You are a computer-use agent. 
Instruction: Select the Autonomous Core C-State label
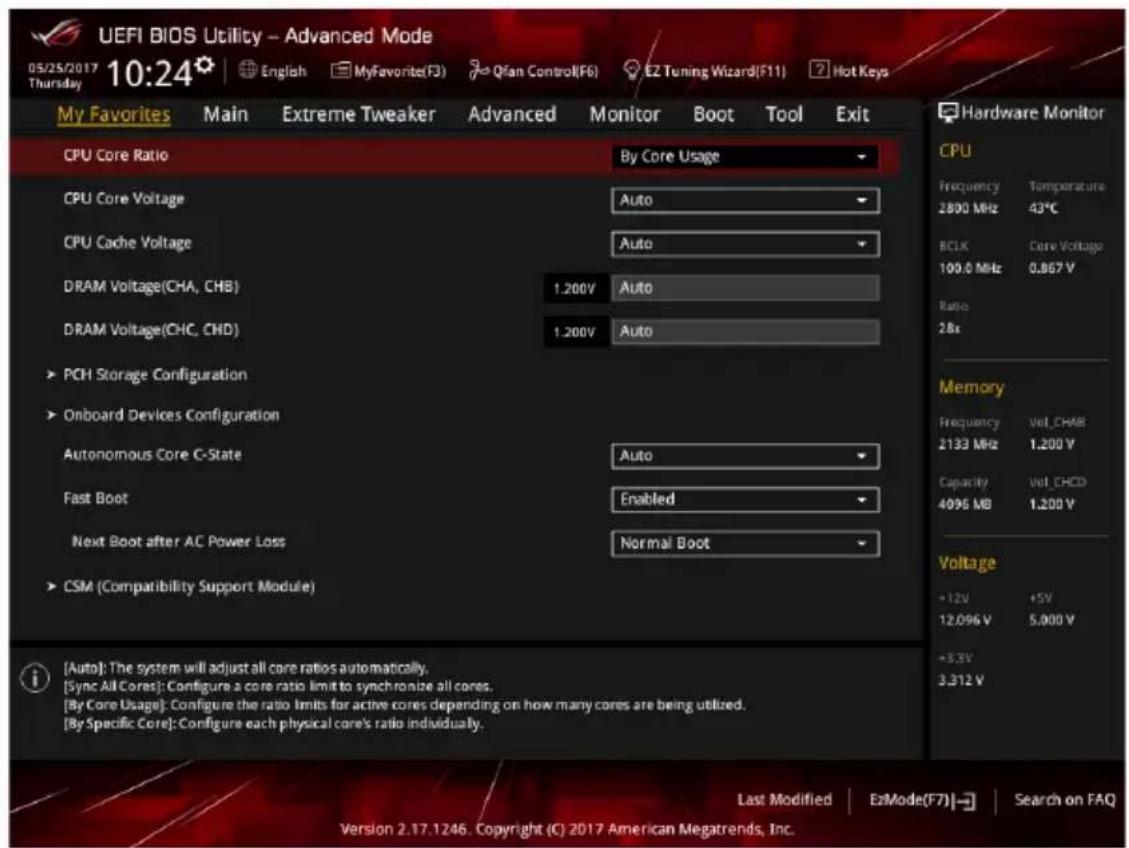click(153, 455)
